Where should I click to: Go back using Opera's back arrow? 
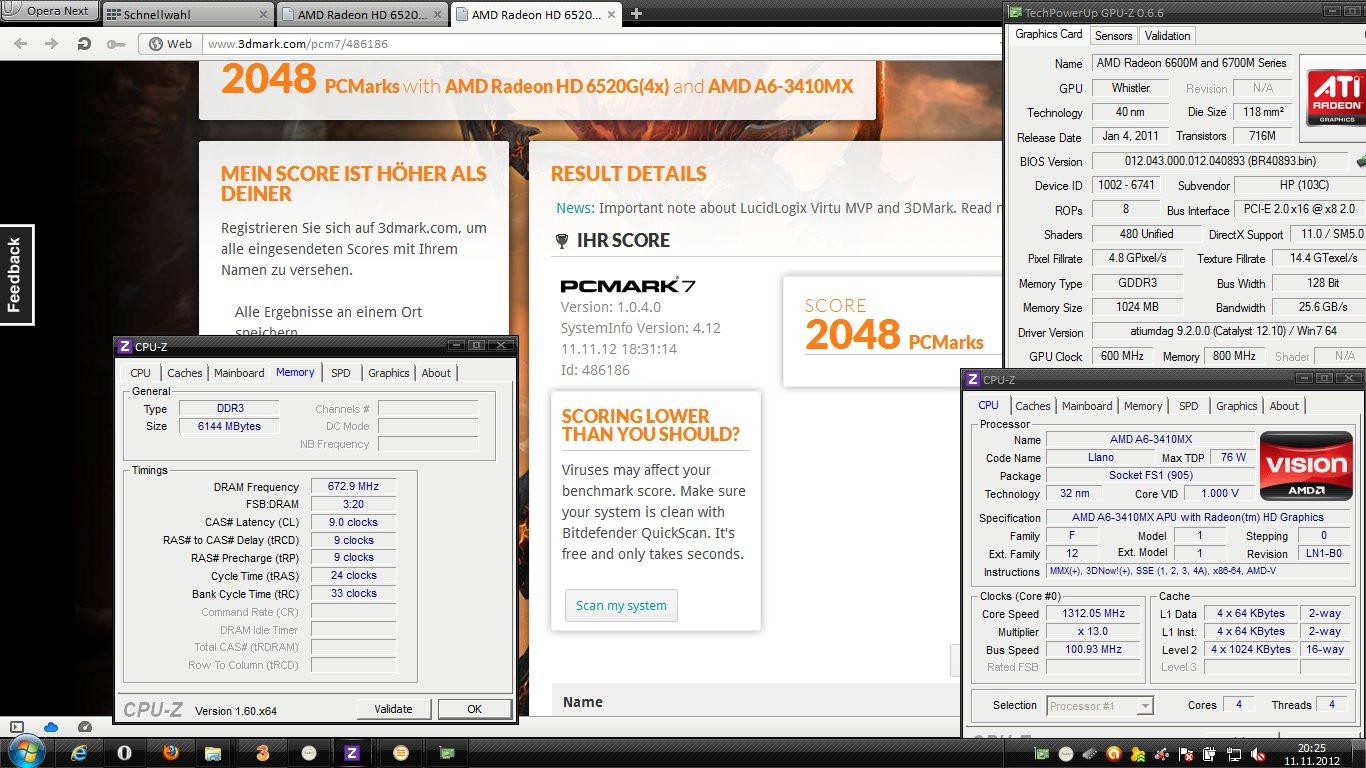[x=21, y=43]
